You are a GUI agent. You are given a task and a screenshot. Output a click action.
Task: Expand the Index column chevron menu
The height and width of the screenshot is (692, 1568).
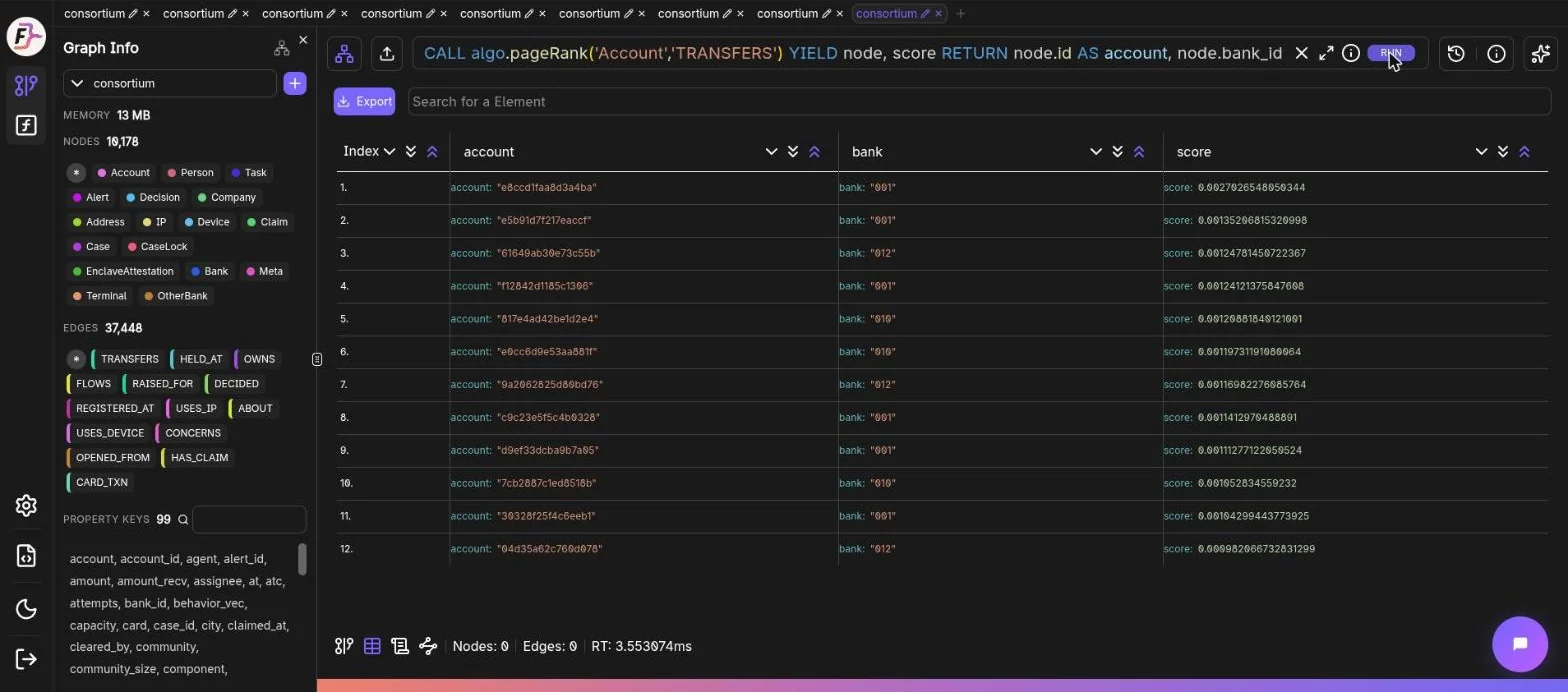(x=389, y=152)
